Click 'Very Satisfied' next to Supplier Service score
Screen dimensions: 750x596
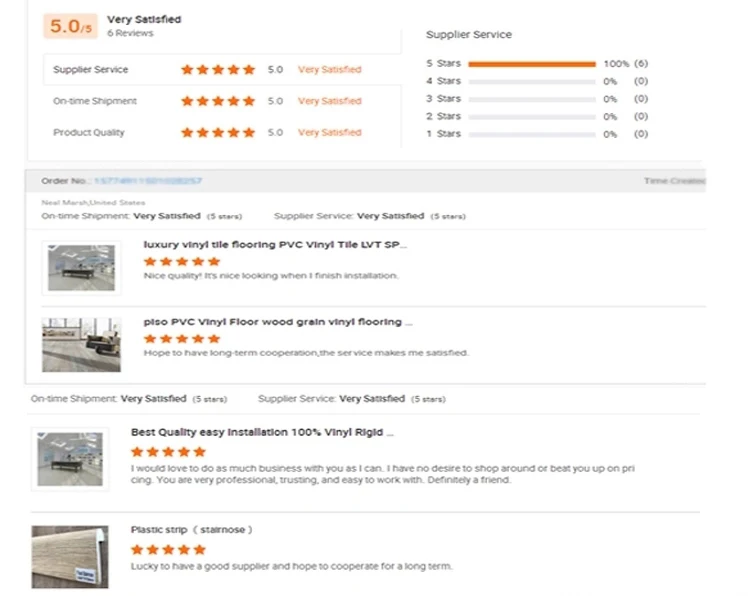pos(330,69)
